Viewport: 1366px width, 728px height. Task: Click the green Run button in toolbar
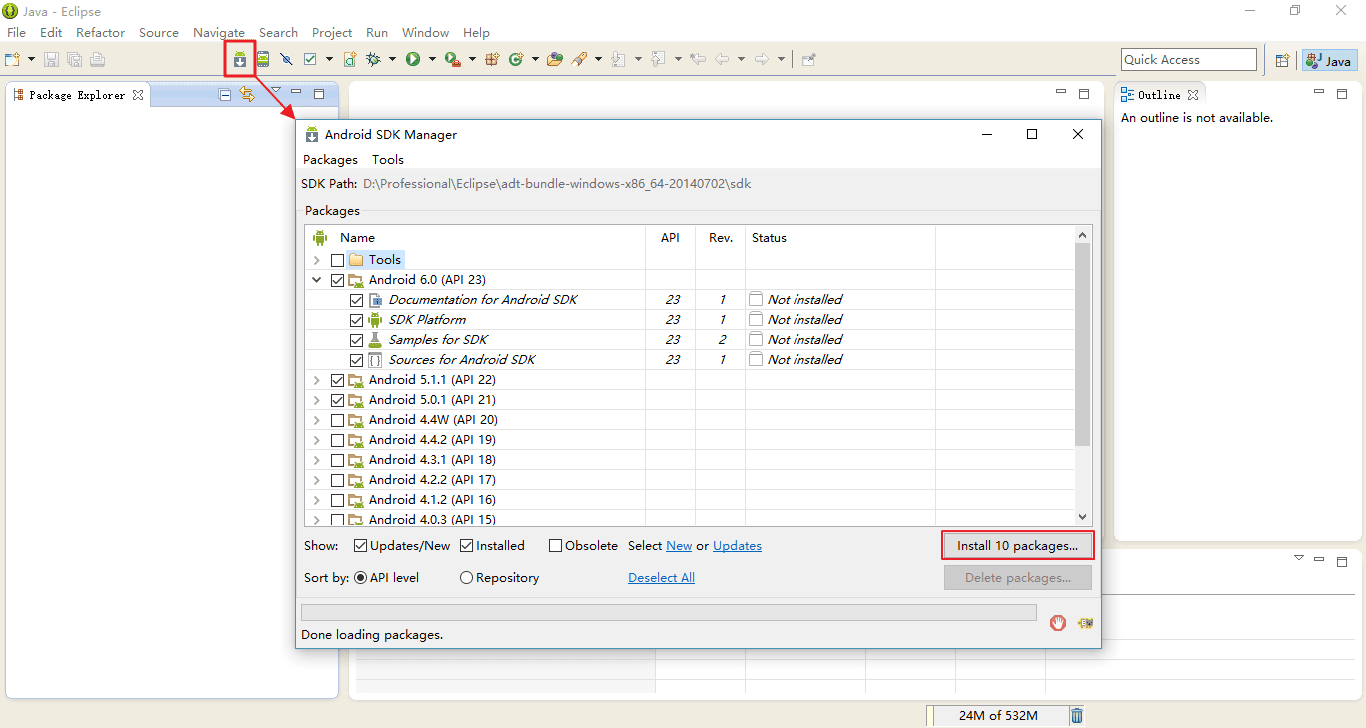point(412,60)
